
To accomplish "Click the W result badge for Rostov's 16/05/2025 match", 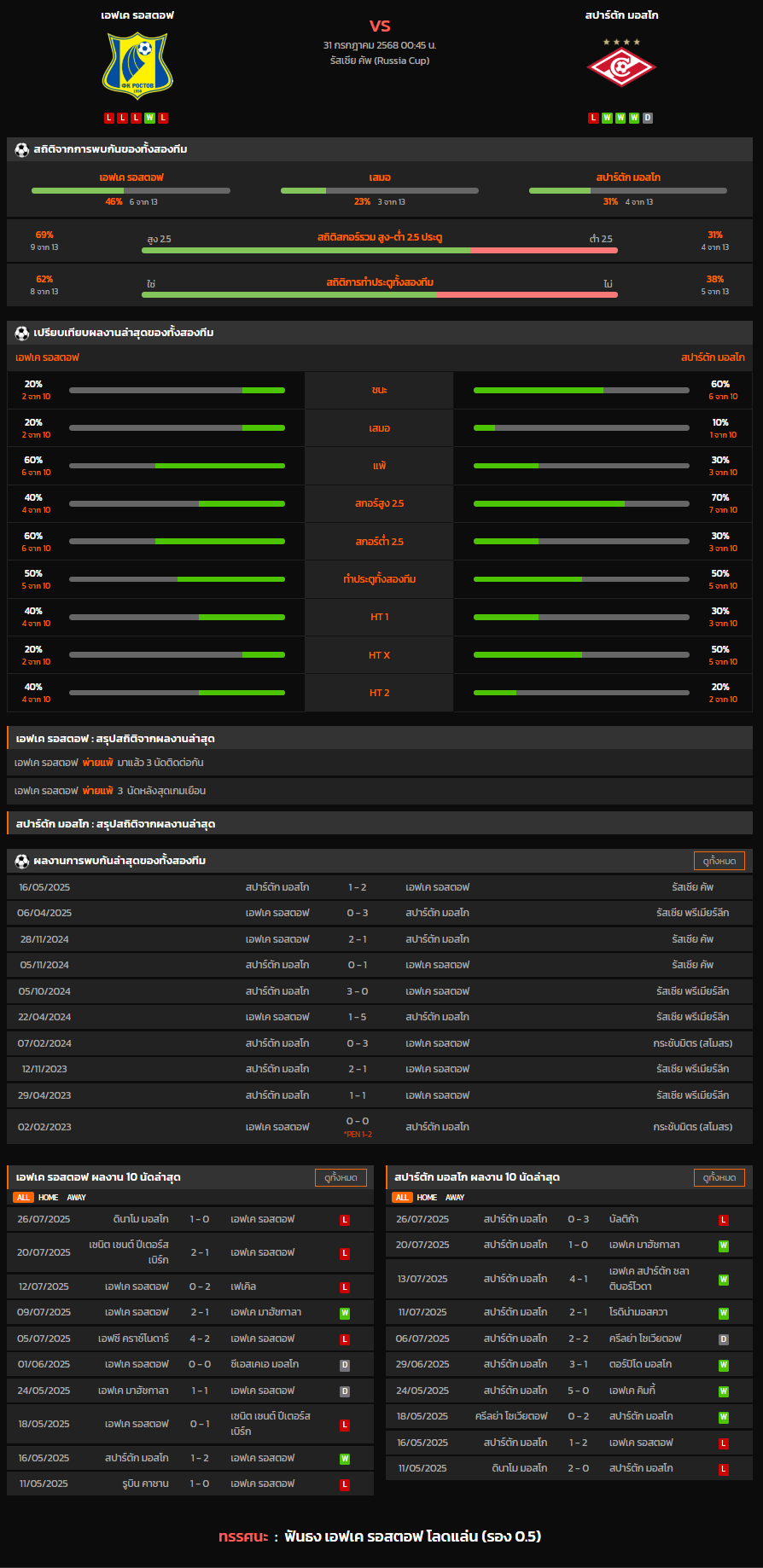I will pyautogui.click(x=345, y=1459).
